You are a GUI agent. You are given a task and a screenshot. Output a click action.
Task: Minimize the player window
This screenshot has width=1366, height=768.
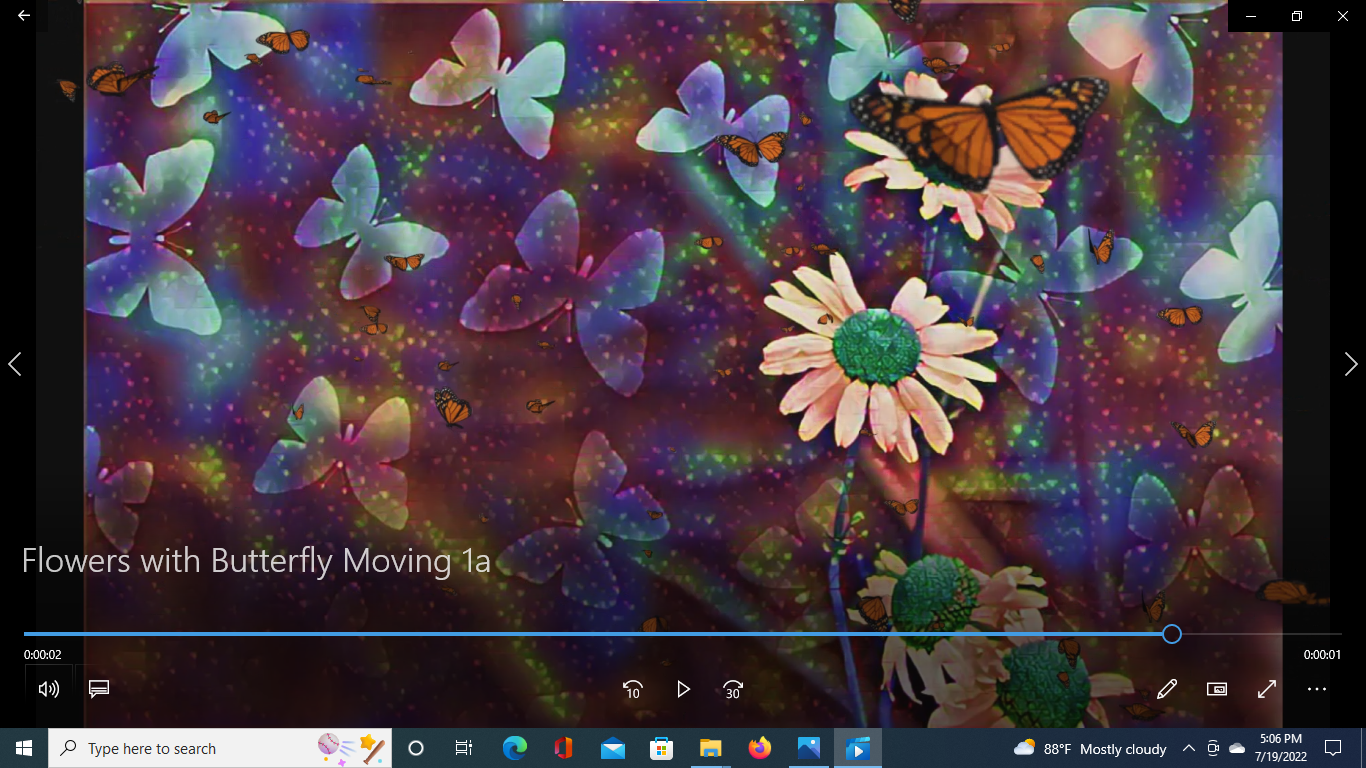(x=1251, y=16)
